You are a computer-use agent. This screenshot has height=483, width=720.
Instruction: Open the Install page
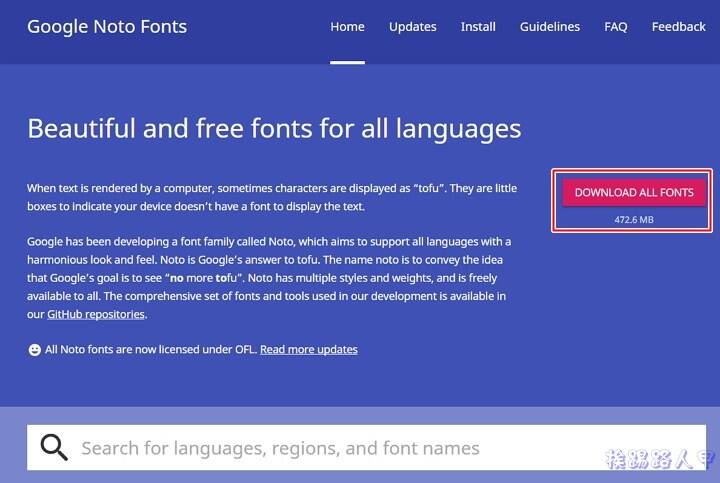coord(478,27)
